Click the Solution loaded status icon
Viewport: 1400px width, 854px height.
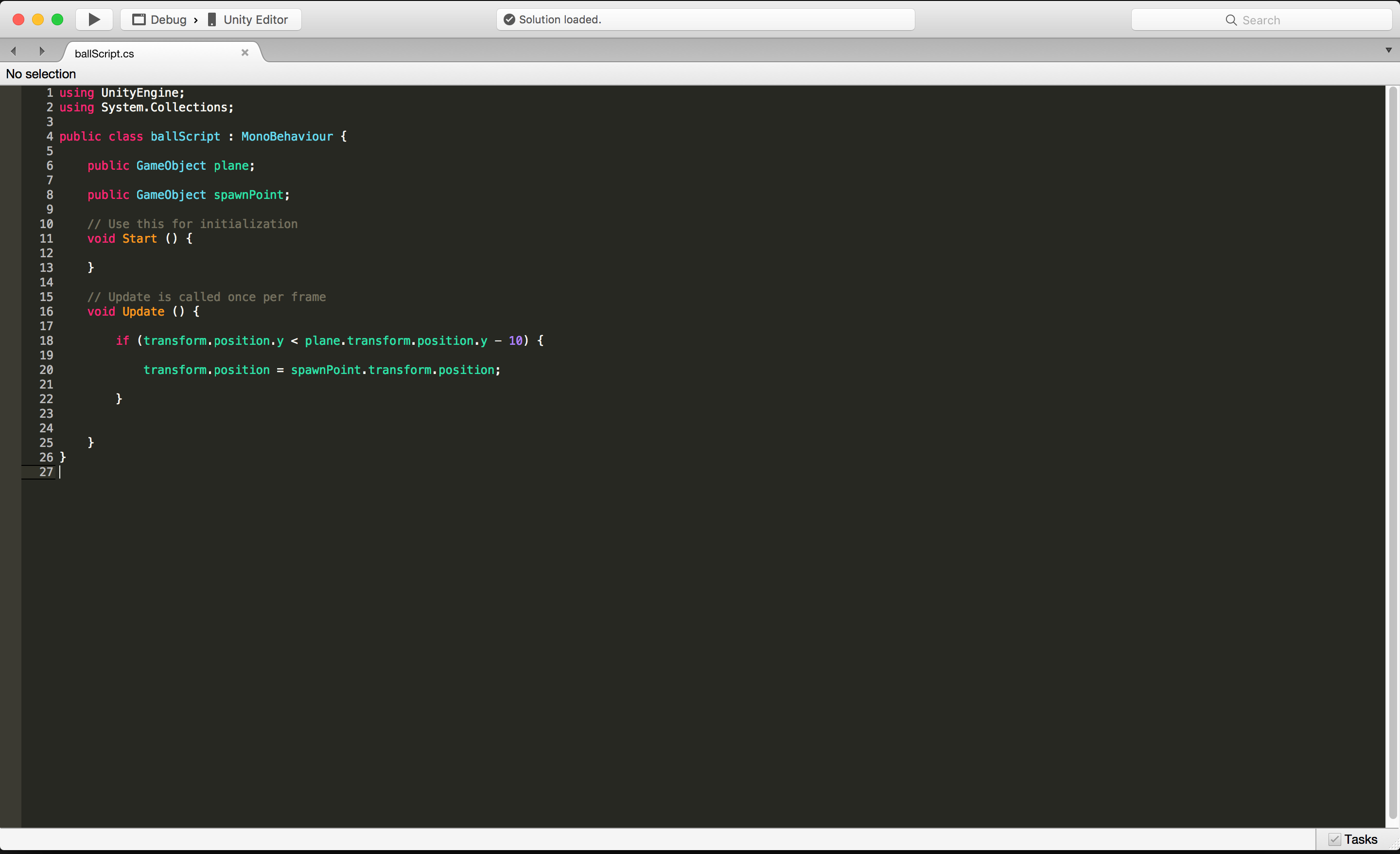pyautogui.click(x=509, y=19)
